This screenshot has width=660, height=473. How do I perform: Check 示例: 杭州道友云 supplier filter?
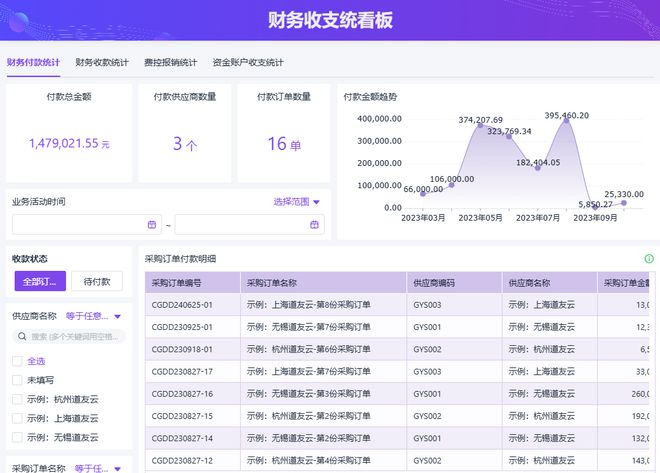coord(17,399)
